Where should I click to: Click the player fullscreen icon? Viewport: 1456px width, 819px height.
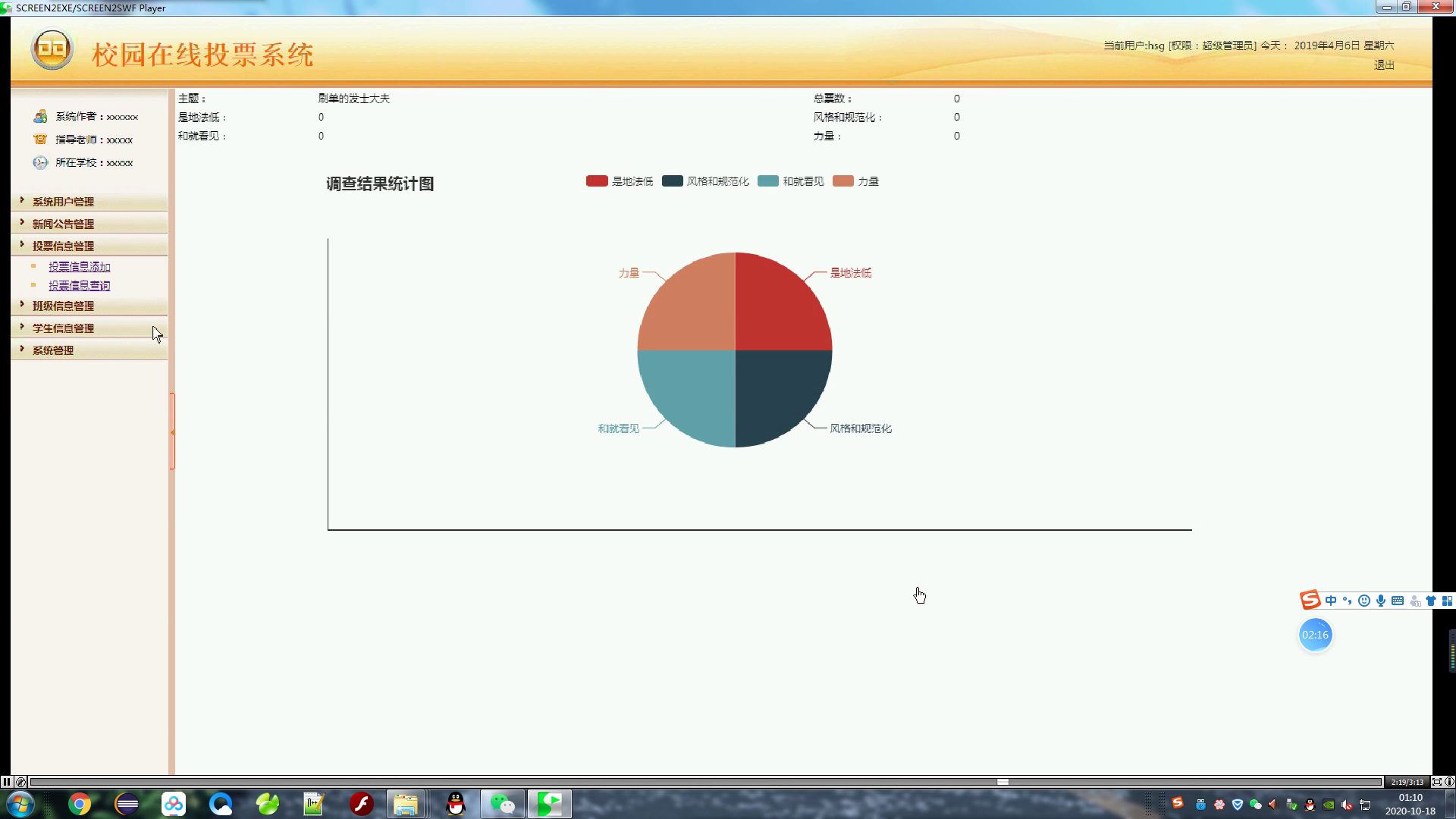tap(1436, 782)
